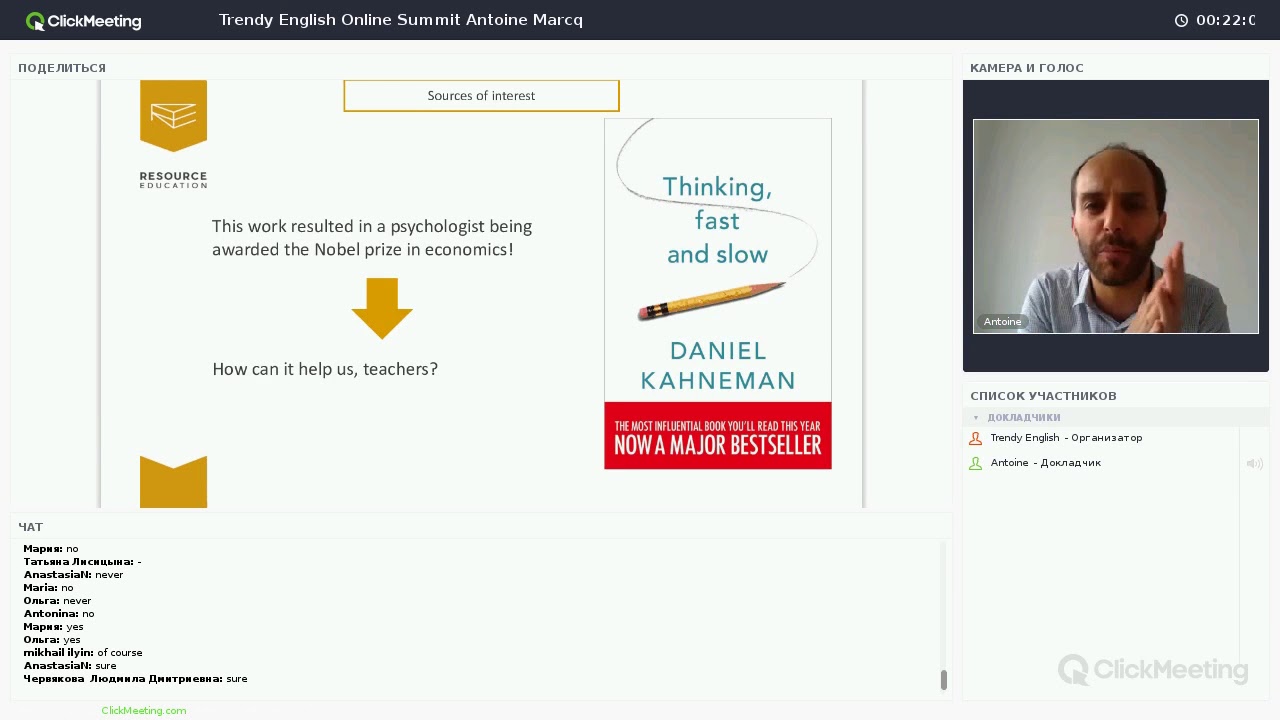Click the elapsed time "00:22:0"
Viewport: 1280px width, 720px height.
[x=1226, y=20]
